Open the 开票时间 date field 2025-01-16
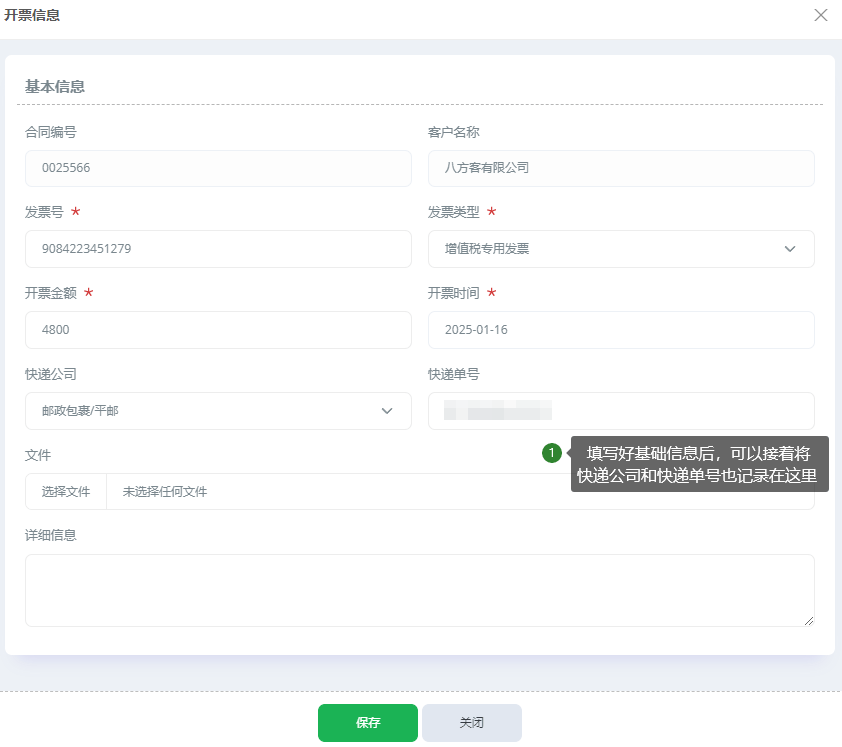This screenshot has height=747, width=842. [620, 330]
